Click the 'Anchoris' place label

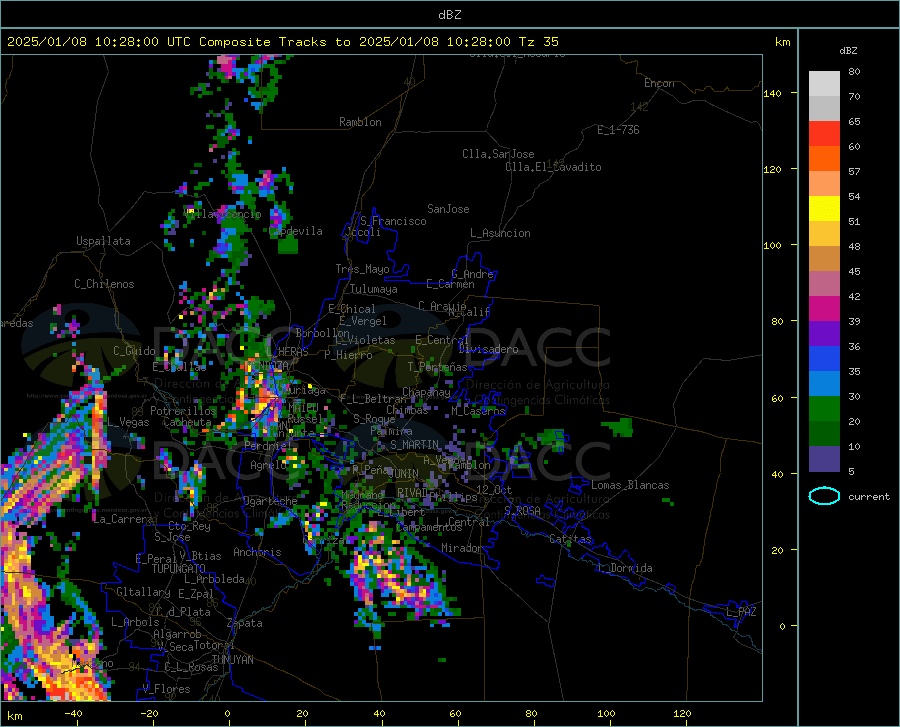point(257,552)
